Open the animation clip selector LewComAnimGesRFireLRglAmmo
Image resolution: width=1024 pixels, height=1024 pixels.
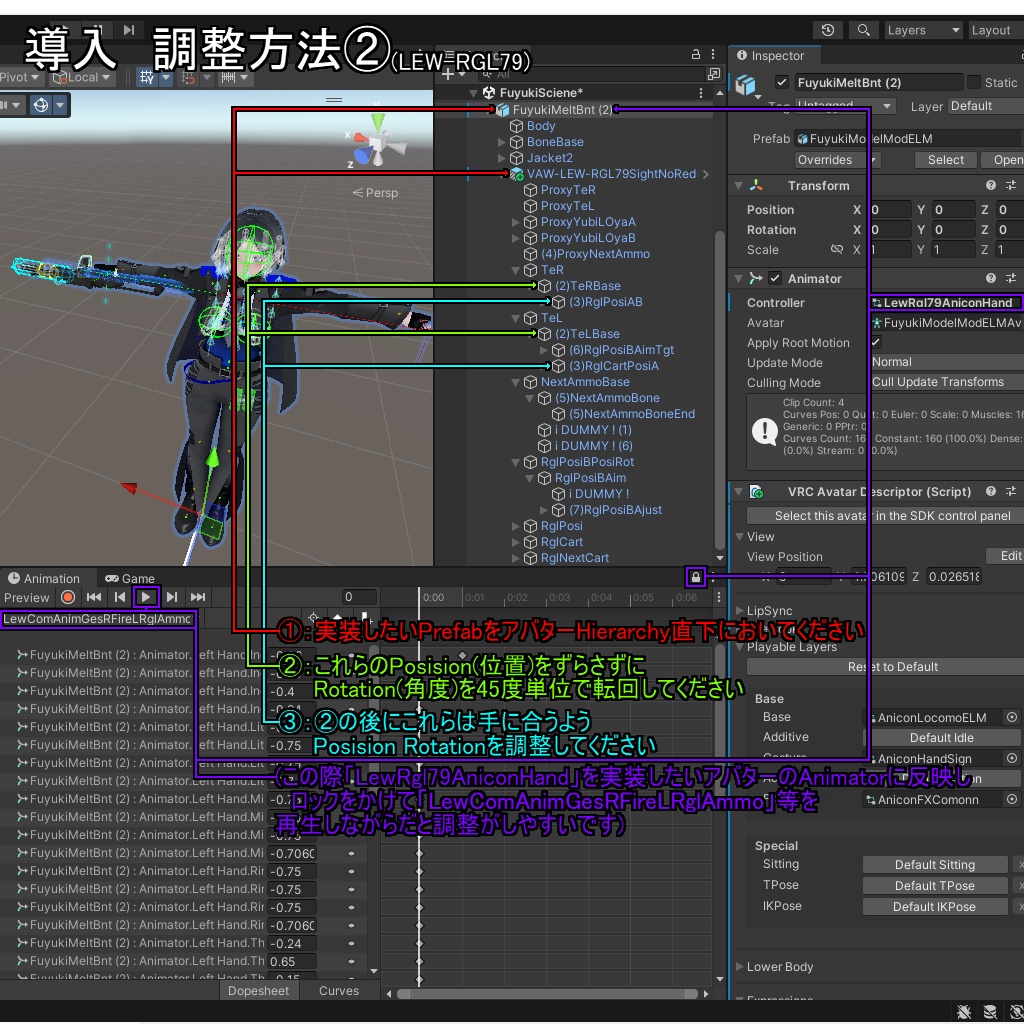98,618
